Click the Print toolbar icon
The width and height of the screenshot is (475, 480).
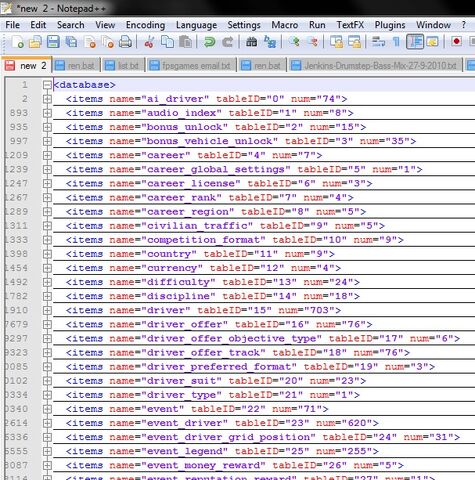tap(125, 42)
